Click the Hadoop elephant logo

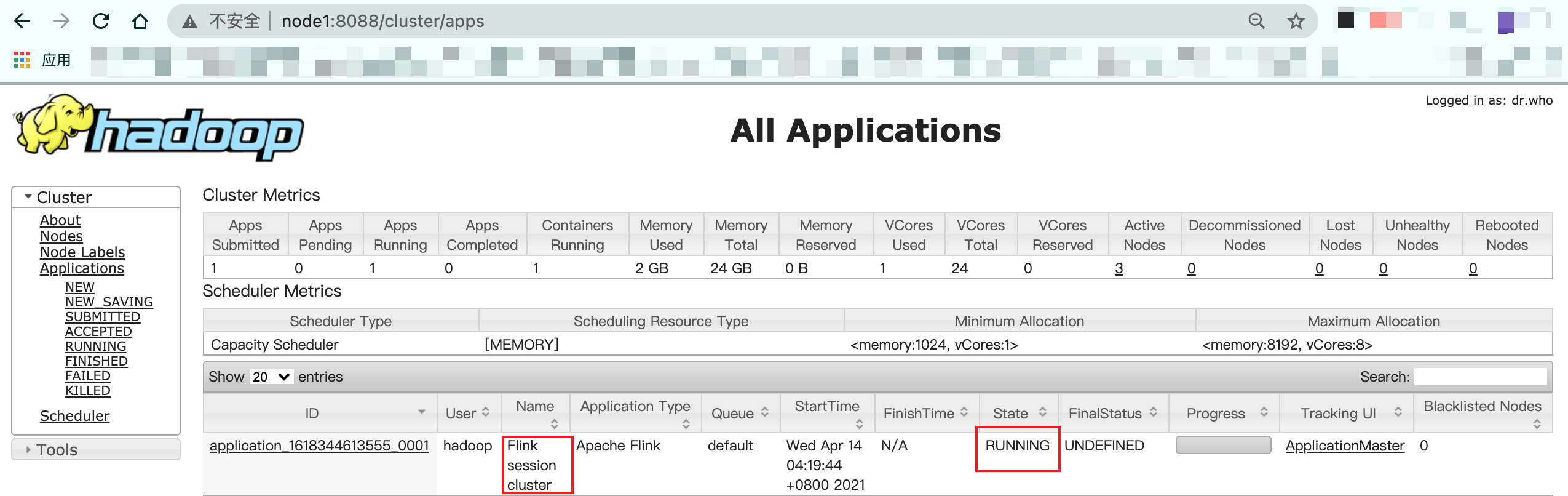[159, 127]
